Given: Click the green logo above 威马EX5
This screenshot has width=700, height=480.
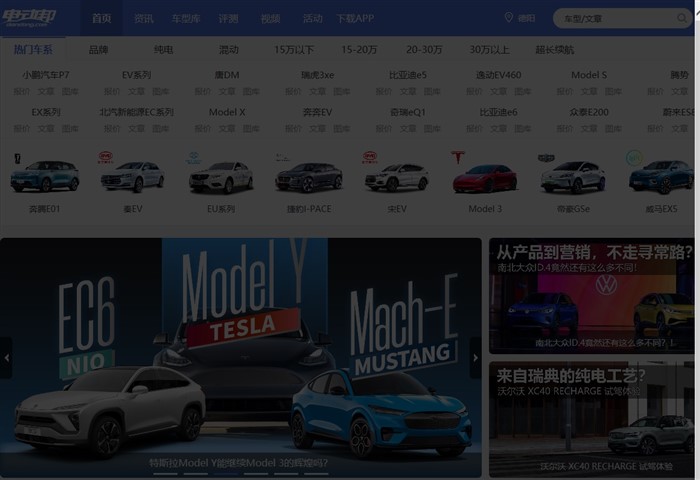Looking at the screenshot, I should (x=634, y=157).
